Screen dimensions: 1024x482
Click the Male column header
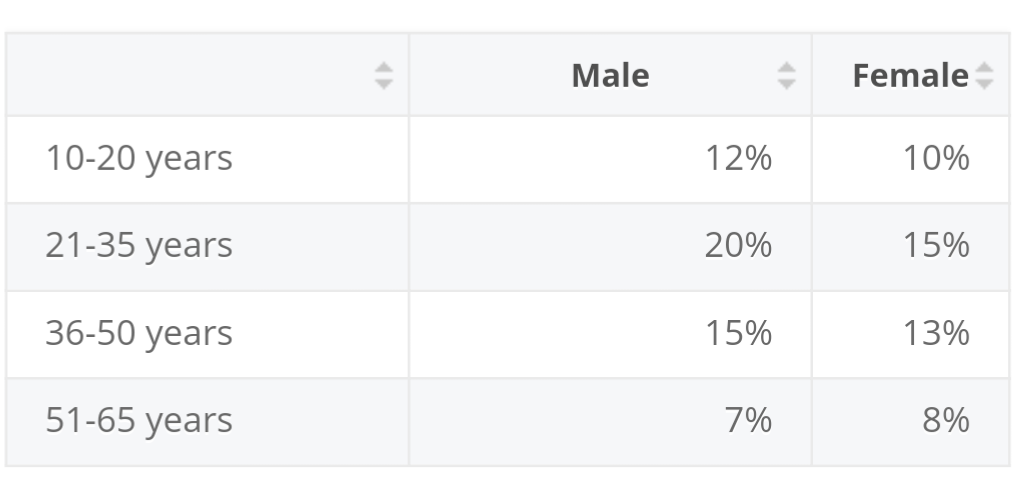611,75
